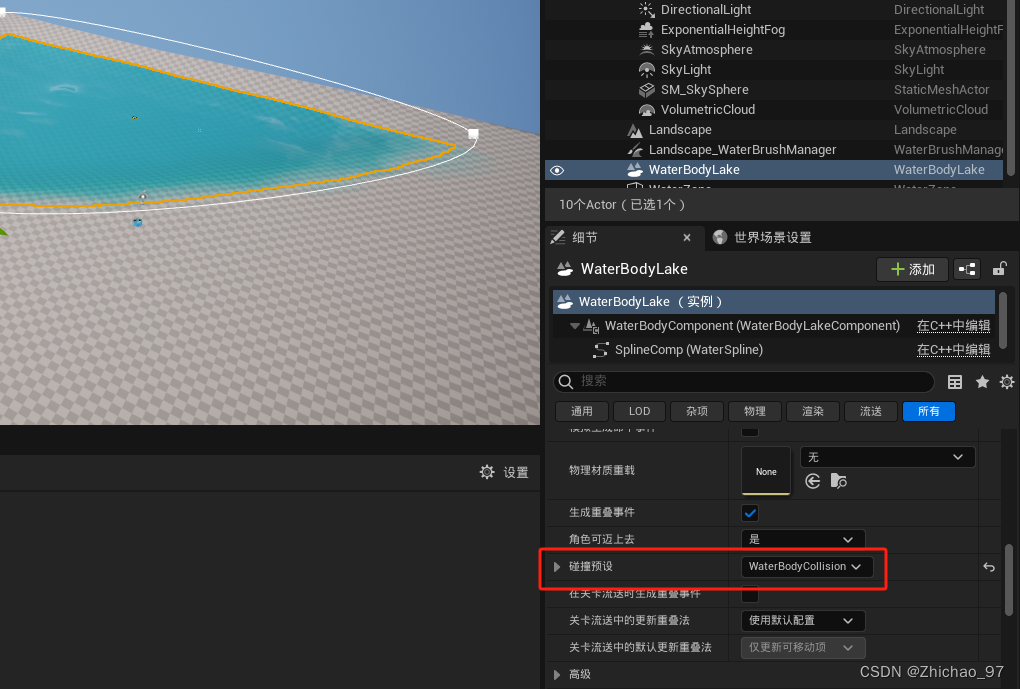The image size is (1020, 689).
Task: Collapse the WaterBodyComponent tree node
Action: point(574,326)
